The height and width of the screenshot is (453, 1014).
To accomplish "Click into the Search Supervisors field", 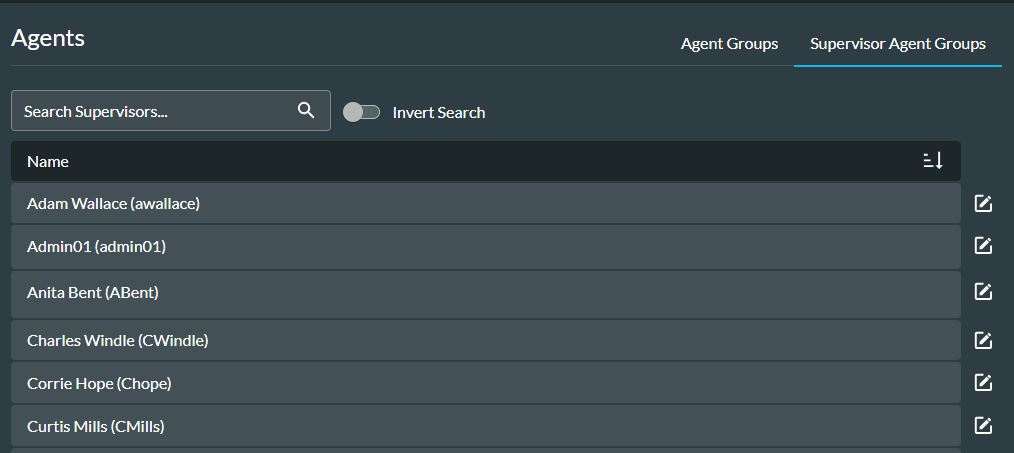I will click(x=150, y=111).
